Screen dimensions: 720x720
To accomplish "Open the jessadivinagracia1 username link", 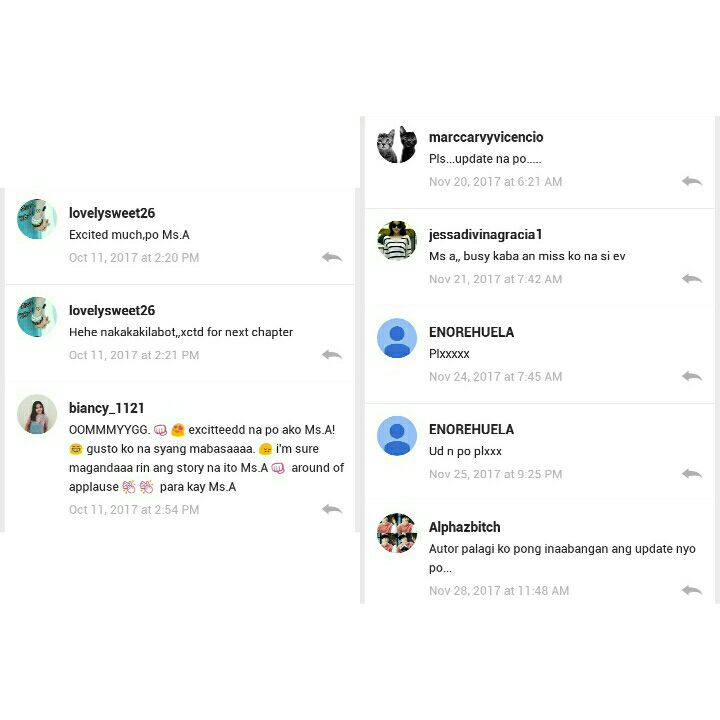I will (485, 234).
